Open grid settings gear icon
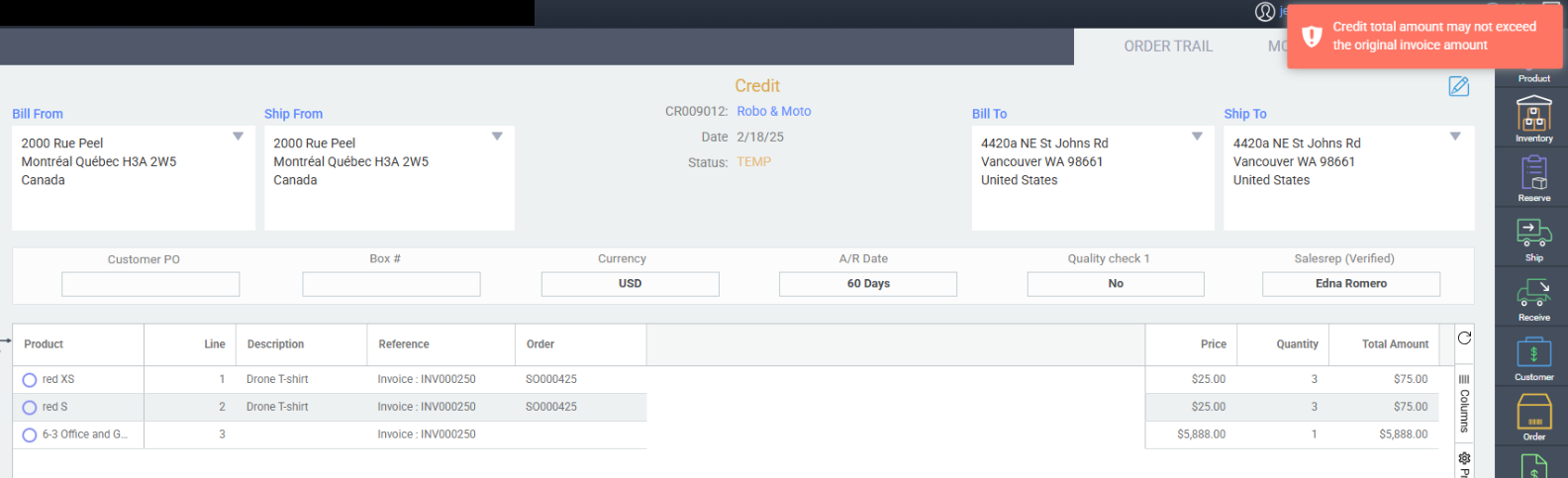Screen dimensions: 1568x478 [x=1464, y=458]
